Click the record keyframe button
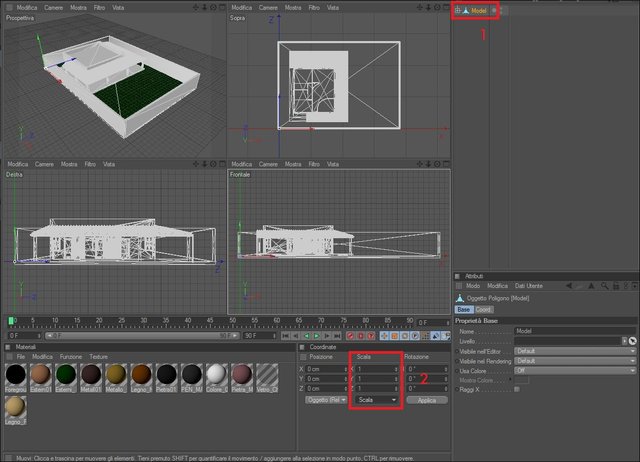The width and height of the screenshot is (640, 462). tap(350, 335)
